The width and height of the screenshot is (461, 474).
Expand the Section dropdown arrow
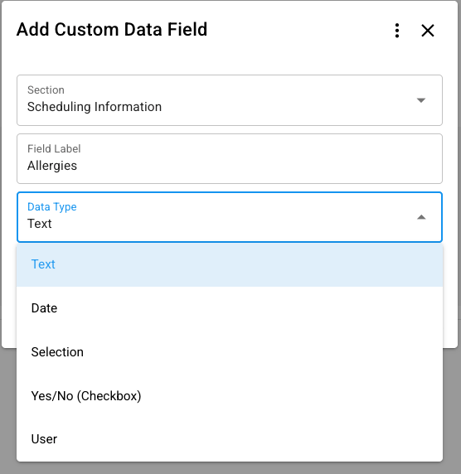(x=421, y=100)
